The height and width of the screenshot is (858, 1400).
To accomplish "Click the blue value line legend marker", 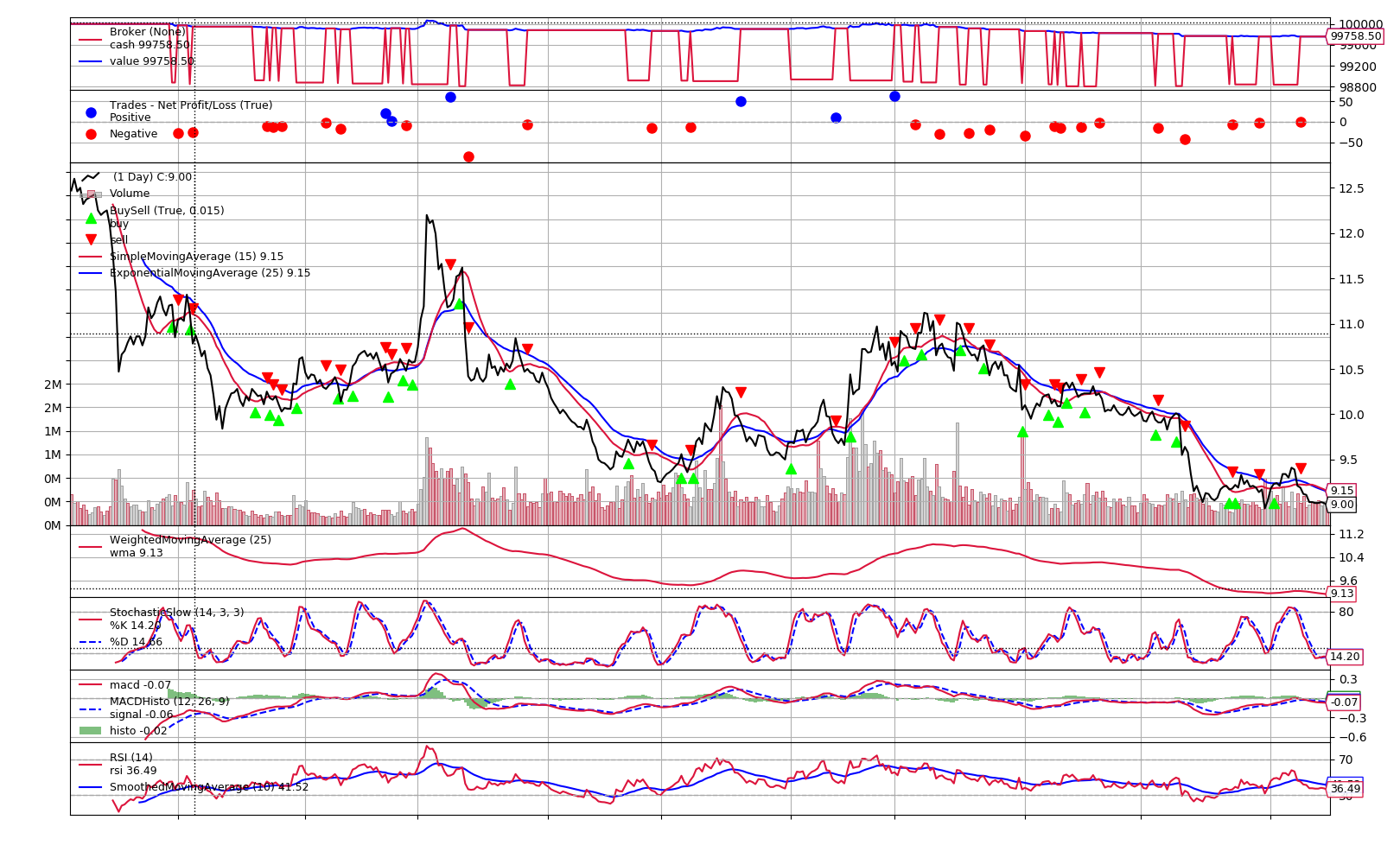I will [x=91, y=61].
